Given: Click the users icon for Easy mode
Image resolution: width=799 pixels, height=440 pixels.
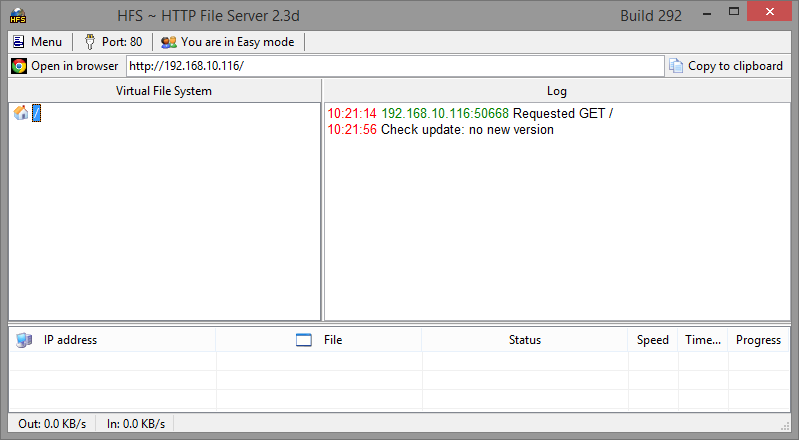Looking at the screenshot, I should (x=169, y=42).
